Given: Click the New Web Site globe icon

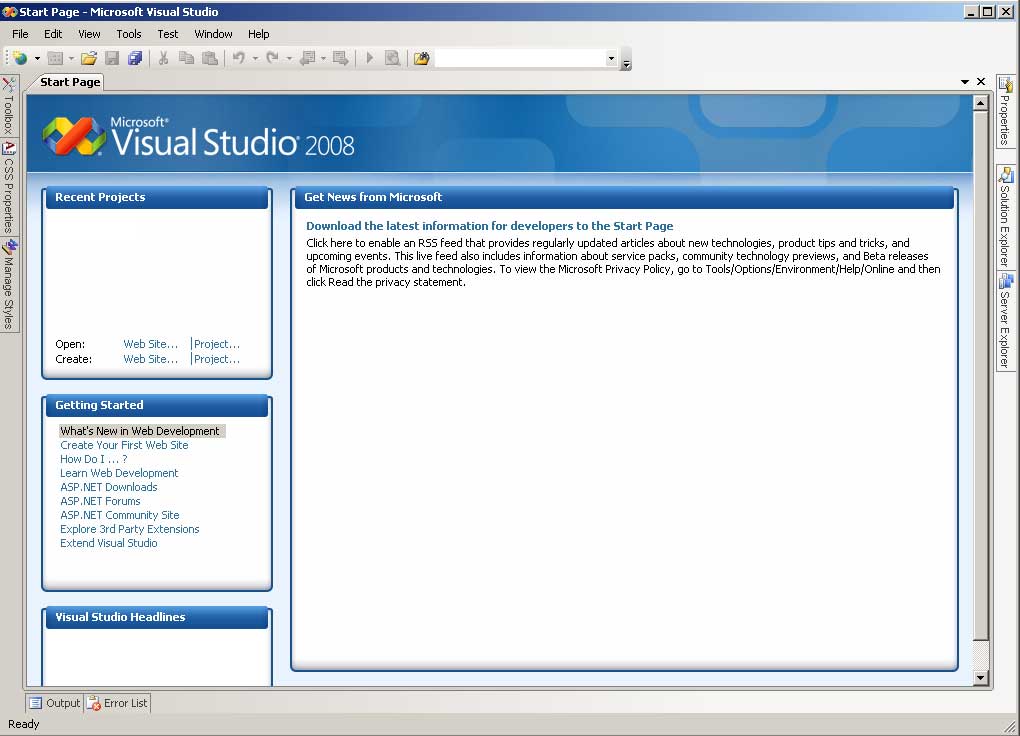Looking at the screenshot, I should 20,59.
